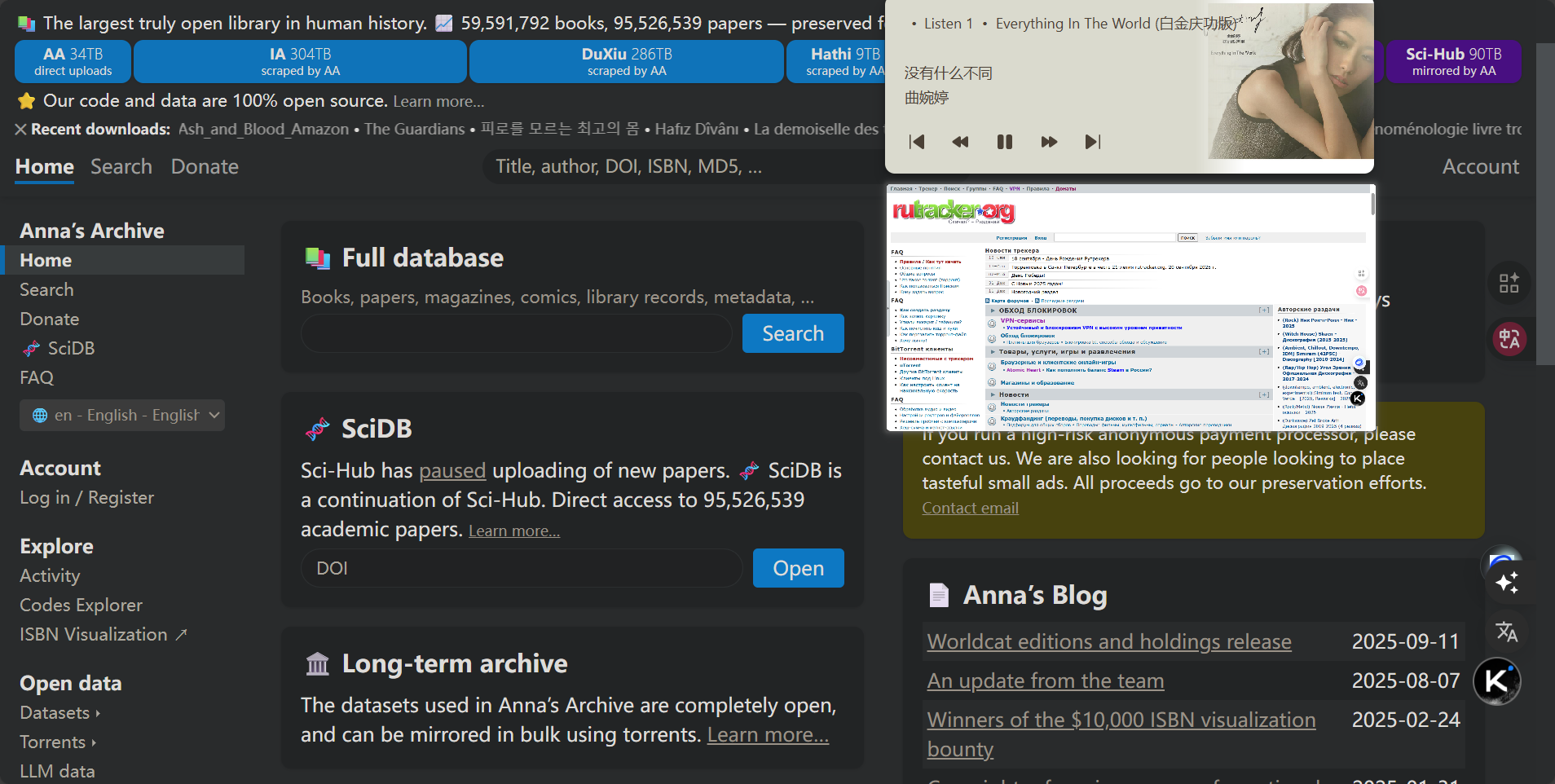Select Search in the left sidebar
The image size is (1555, 784).
46,290
